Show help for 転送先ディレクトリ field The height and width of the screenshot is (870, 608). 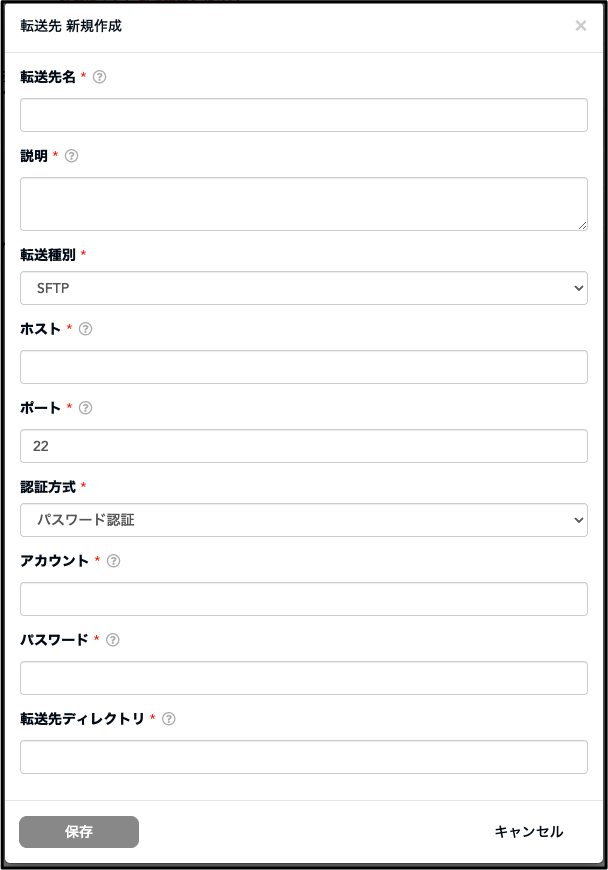(x=169, y=719)
